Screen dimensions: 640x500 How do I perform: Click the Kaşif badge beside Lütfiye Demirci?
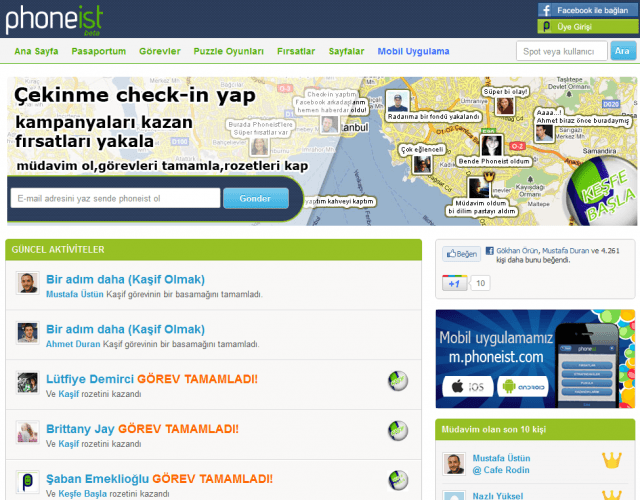[398, 381]
